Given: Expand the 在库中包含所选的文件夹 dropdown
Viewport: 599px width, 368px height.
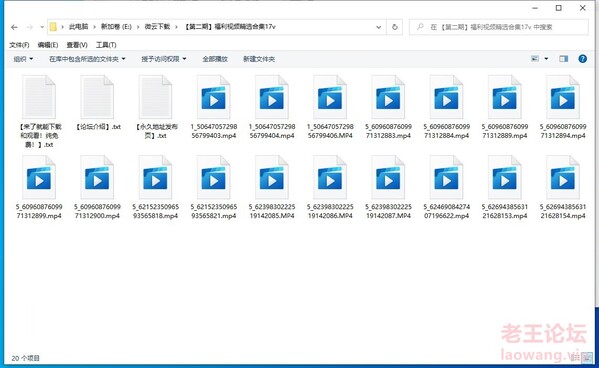Looking at the screenshot, I should [x=87, y=59].
